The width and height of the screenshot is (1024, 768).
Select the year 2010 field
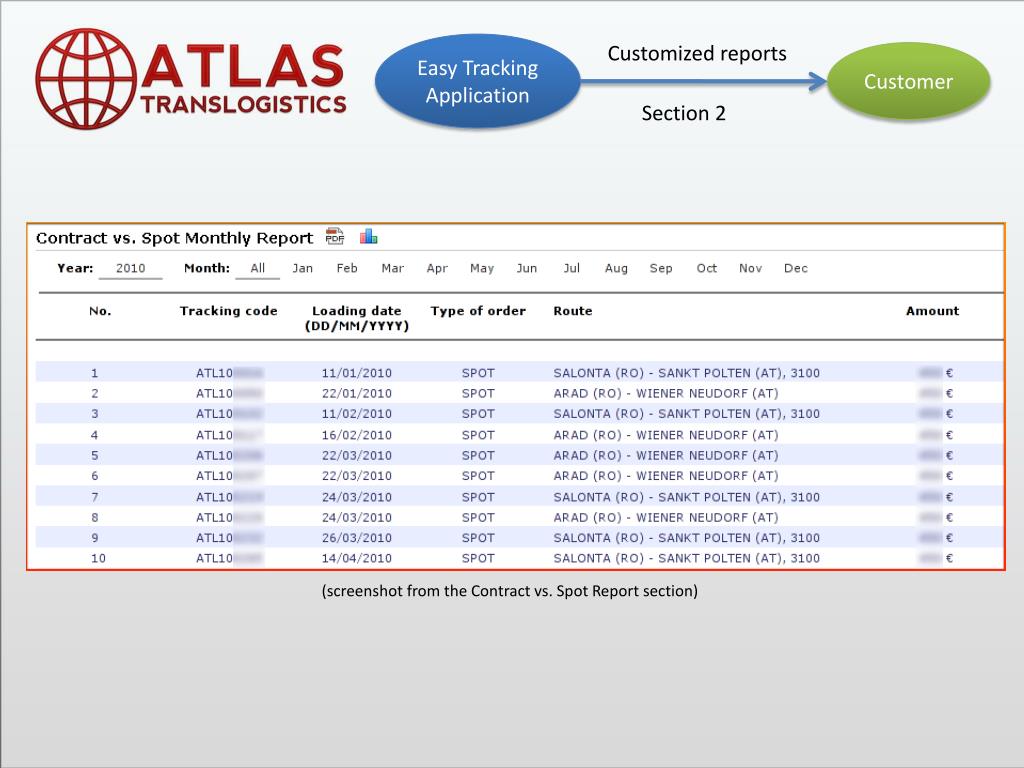point(131,268)
